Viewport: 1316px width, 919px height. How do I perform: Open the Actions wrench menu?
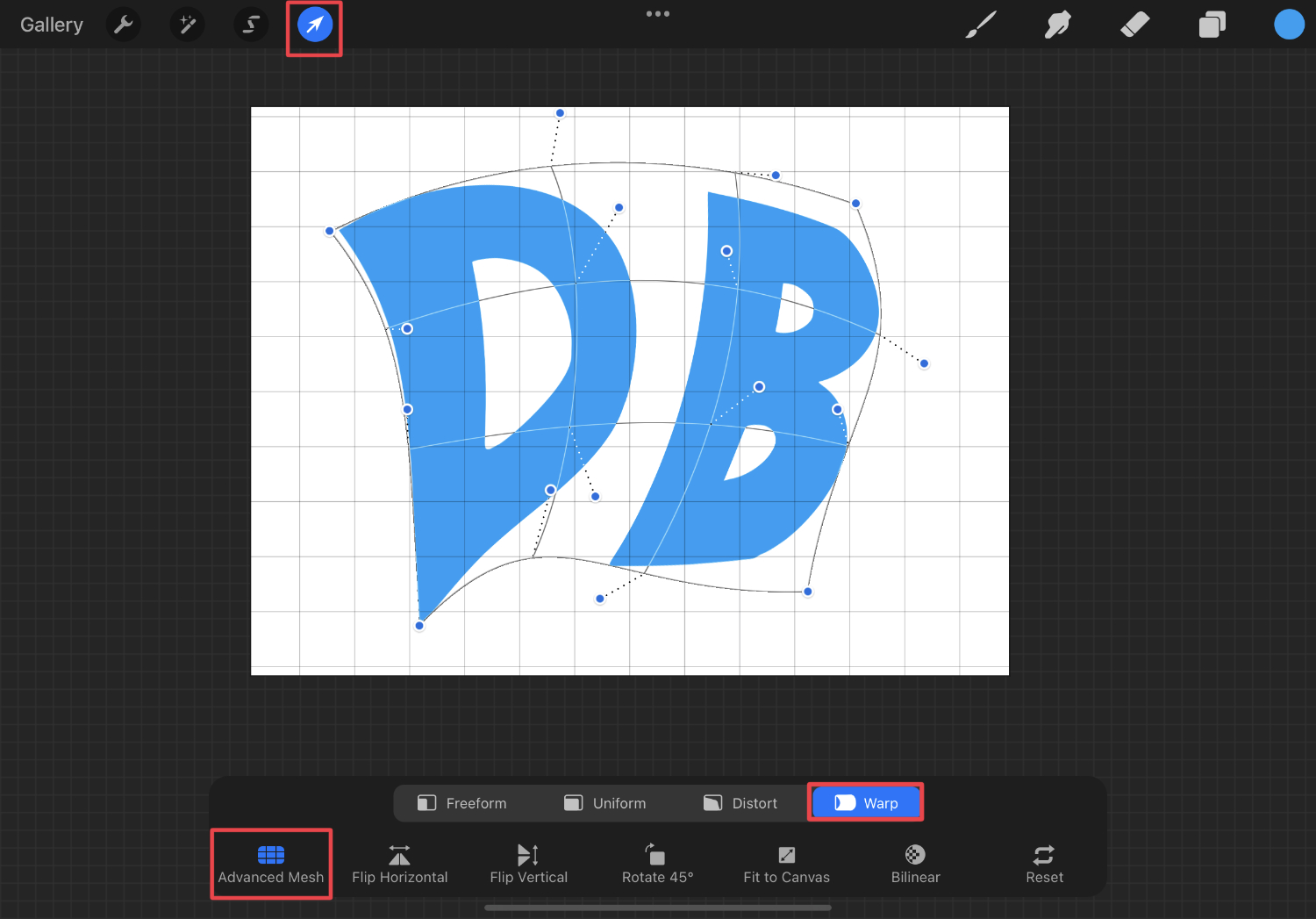click(123, 24)
